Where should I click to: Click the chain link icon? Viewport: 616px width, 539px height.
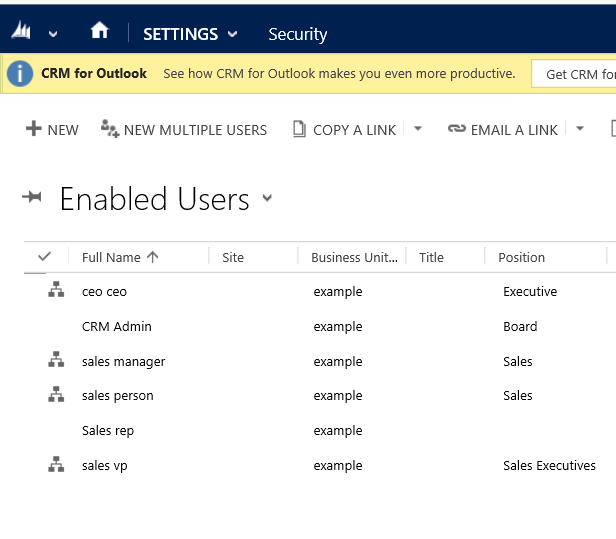[x=457, y=128]
